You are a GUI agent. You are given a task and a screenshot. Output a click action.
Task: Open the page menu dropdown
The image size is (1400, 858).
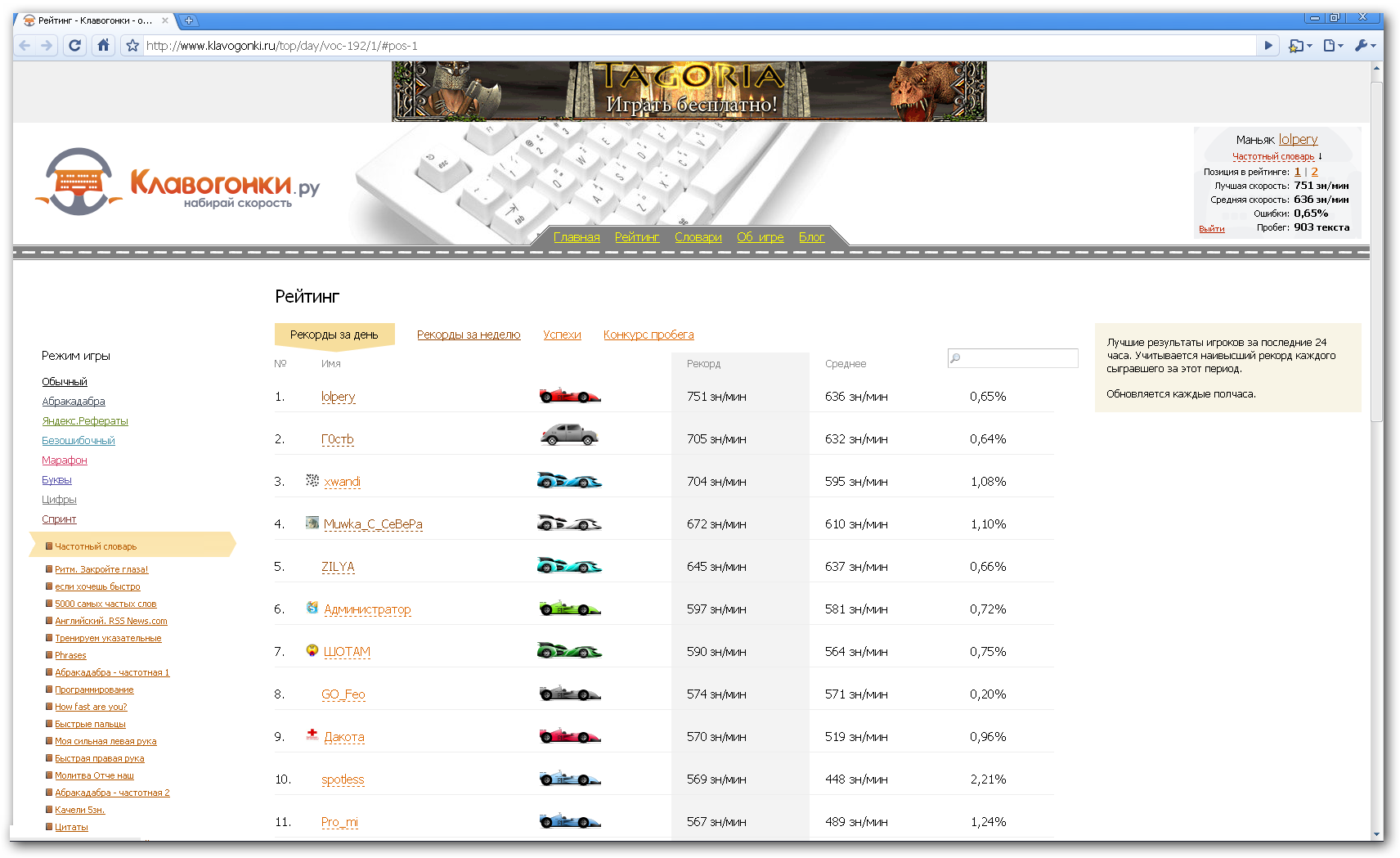click(1333, 46)
